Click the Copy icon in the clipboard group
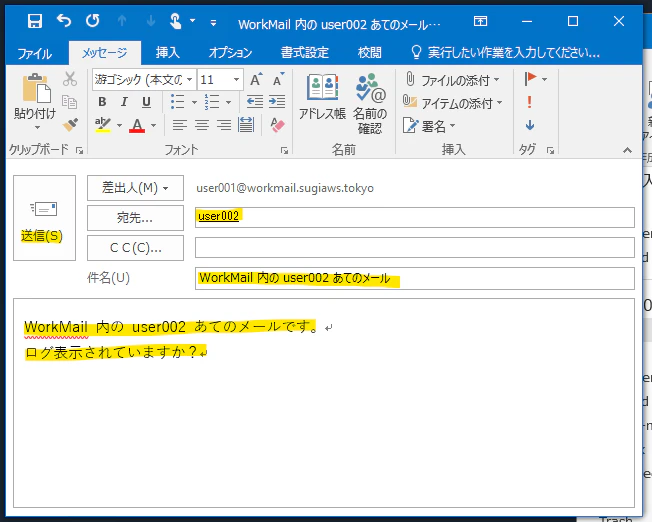 69,101
